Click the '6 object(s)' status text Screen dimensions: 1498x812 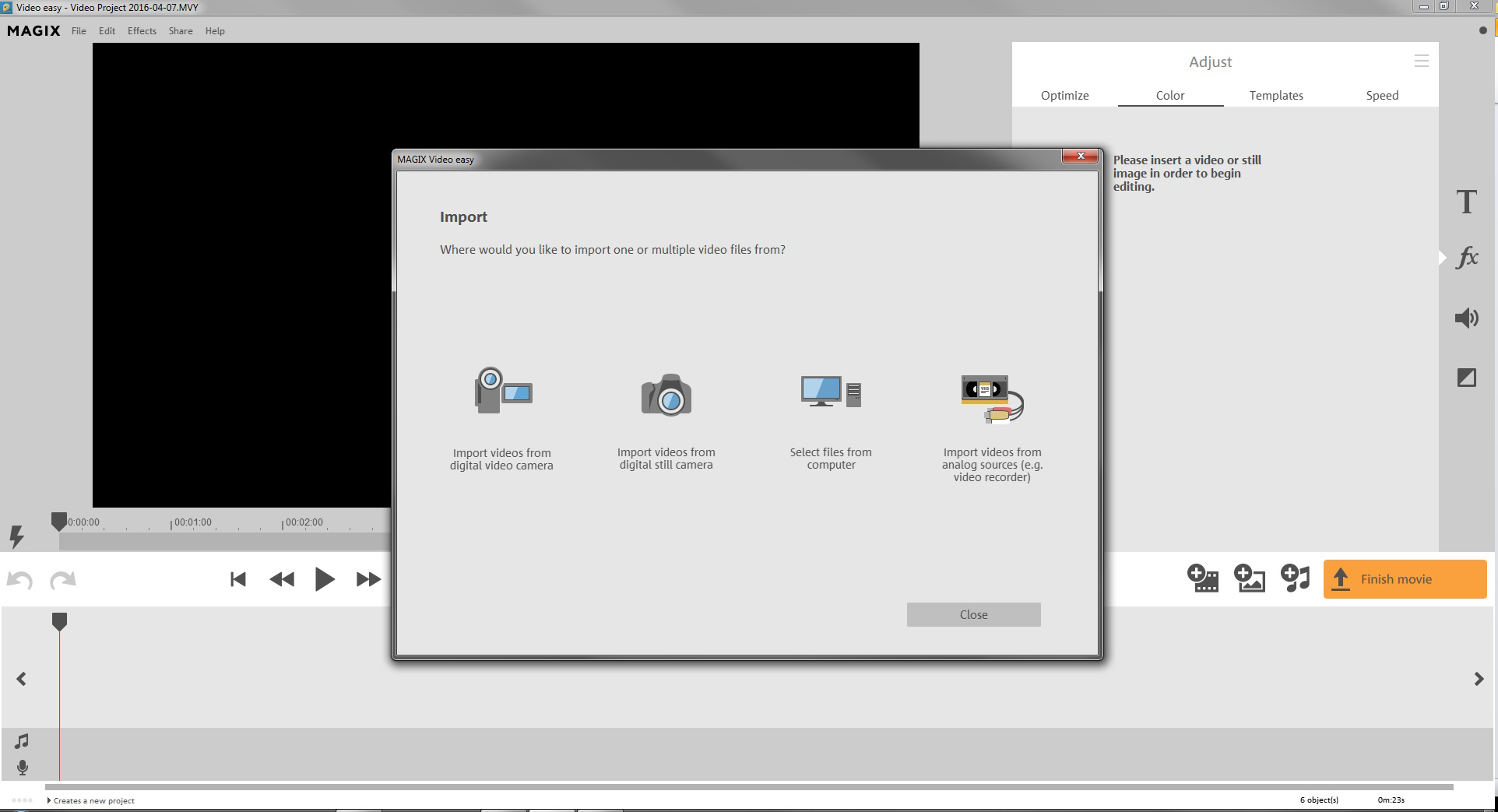point(1319,800)
